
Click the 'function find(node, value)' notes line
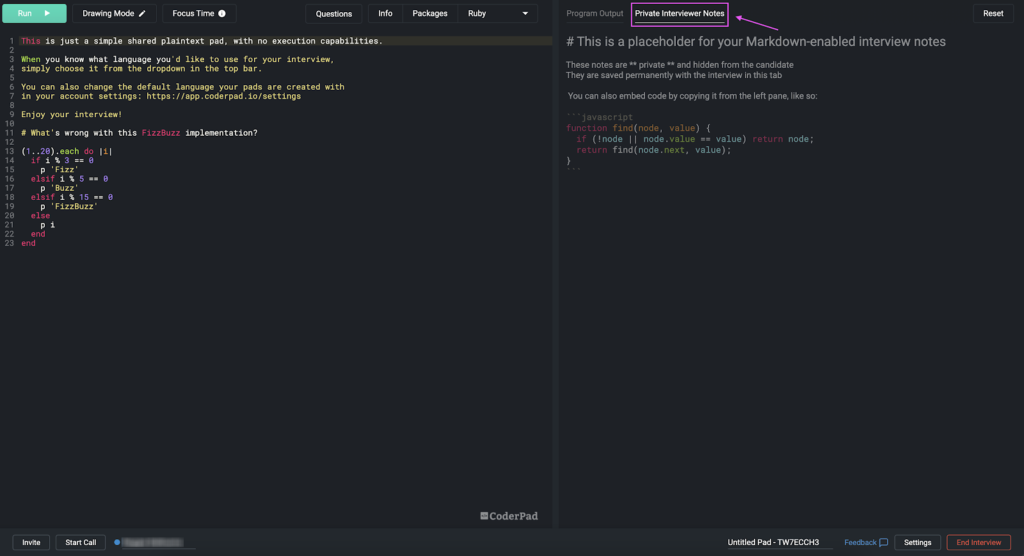pyautogui.click(x=638, y=128)
